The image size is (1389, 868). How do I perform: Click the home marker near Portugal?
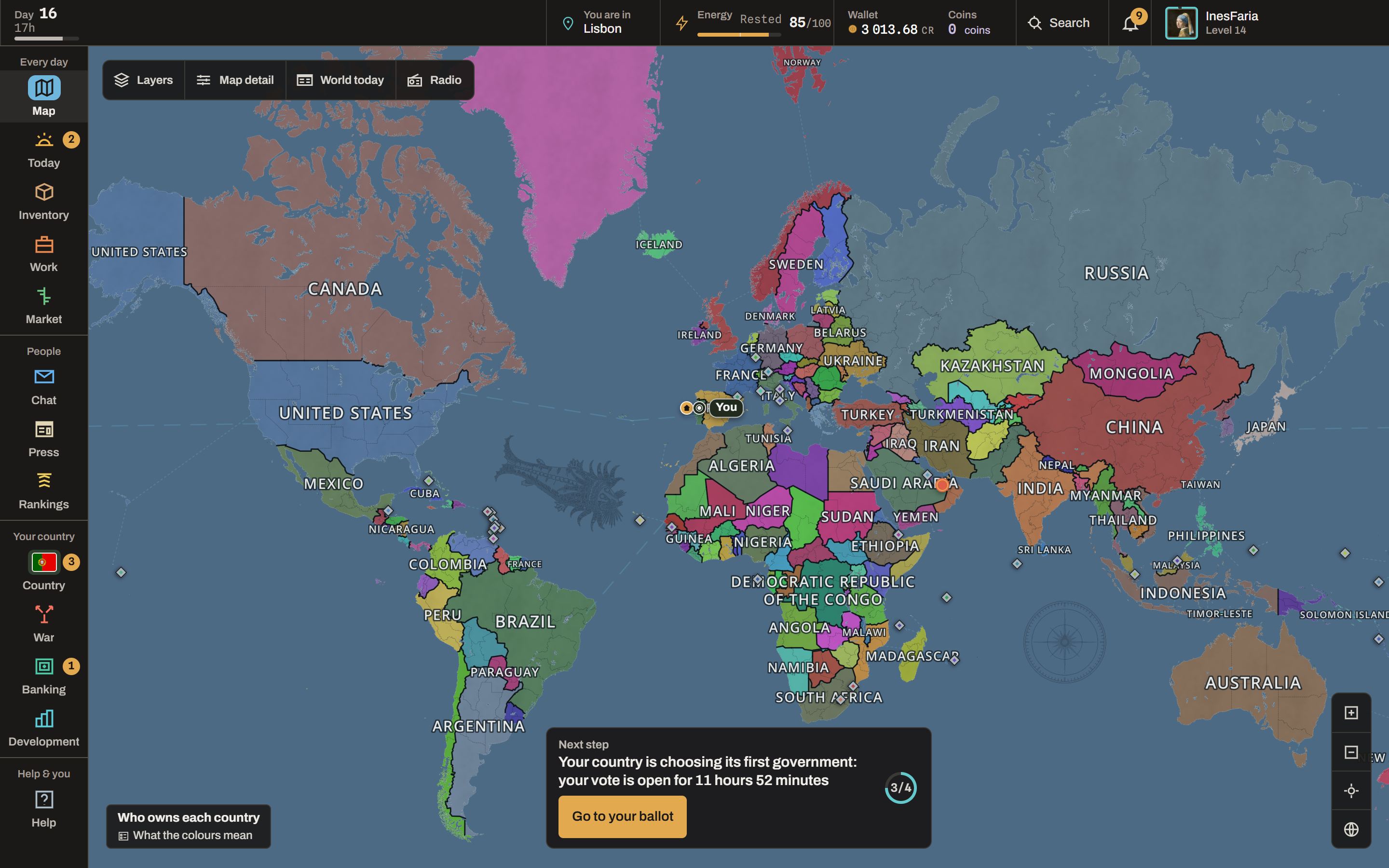pyautogui.click(x=686, y=407)
